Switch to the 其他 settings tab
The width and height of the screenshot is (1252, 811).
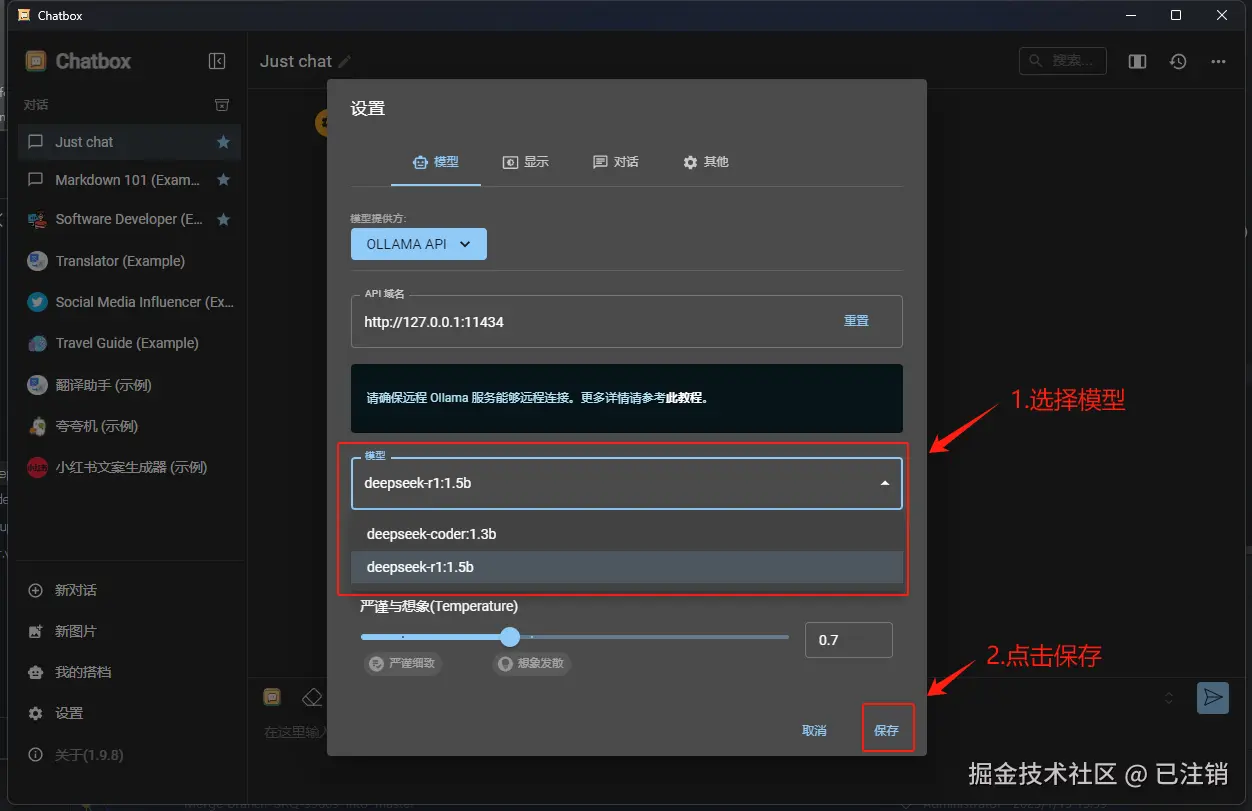pos(706,162)
